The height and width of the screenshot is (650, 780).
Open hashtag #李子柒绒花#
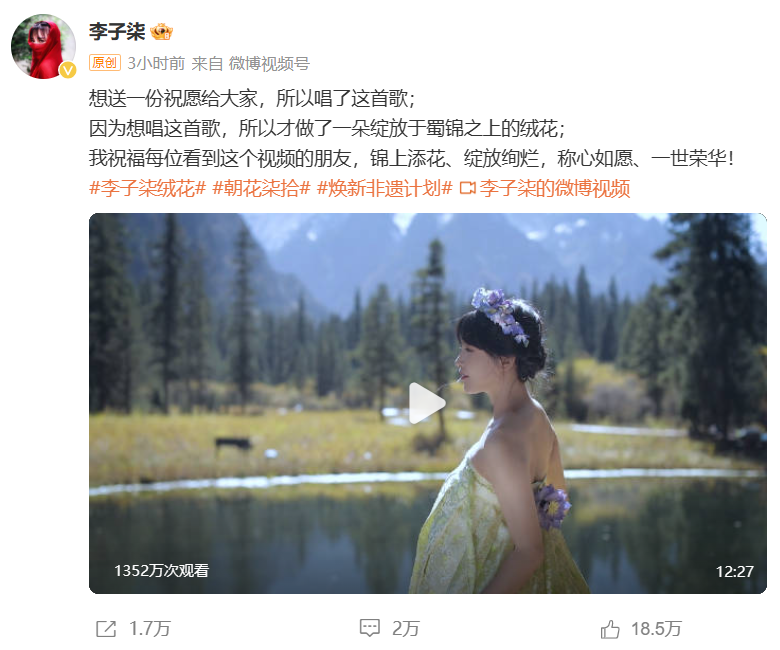[x=147, y=188]
